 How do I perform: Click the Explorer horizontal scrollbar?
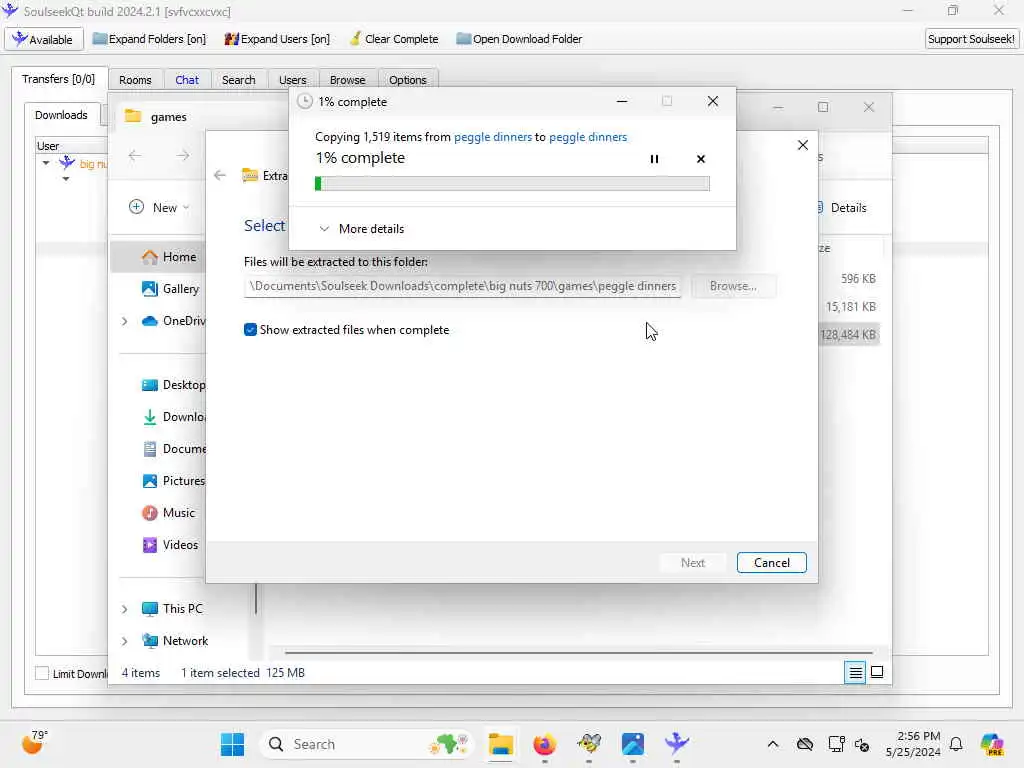(579, 652)
